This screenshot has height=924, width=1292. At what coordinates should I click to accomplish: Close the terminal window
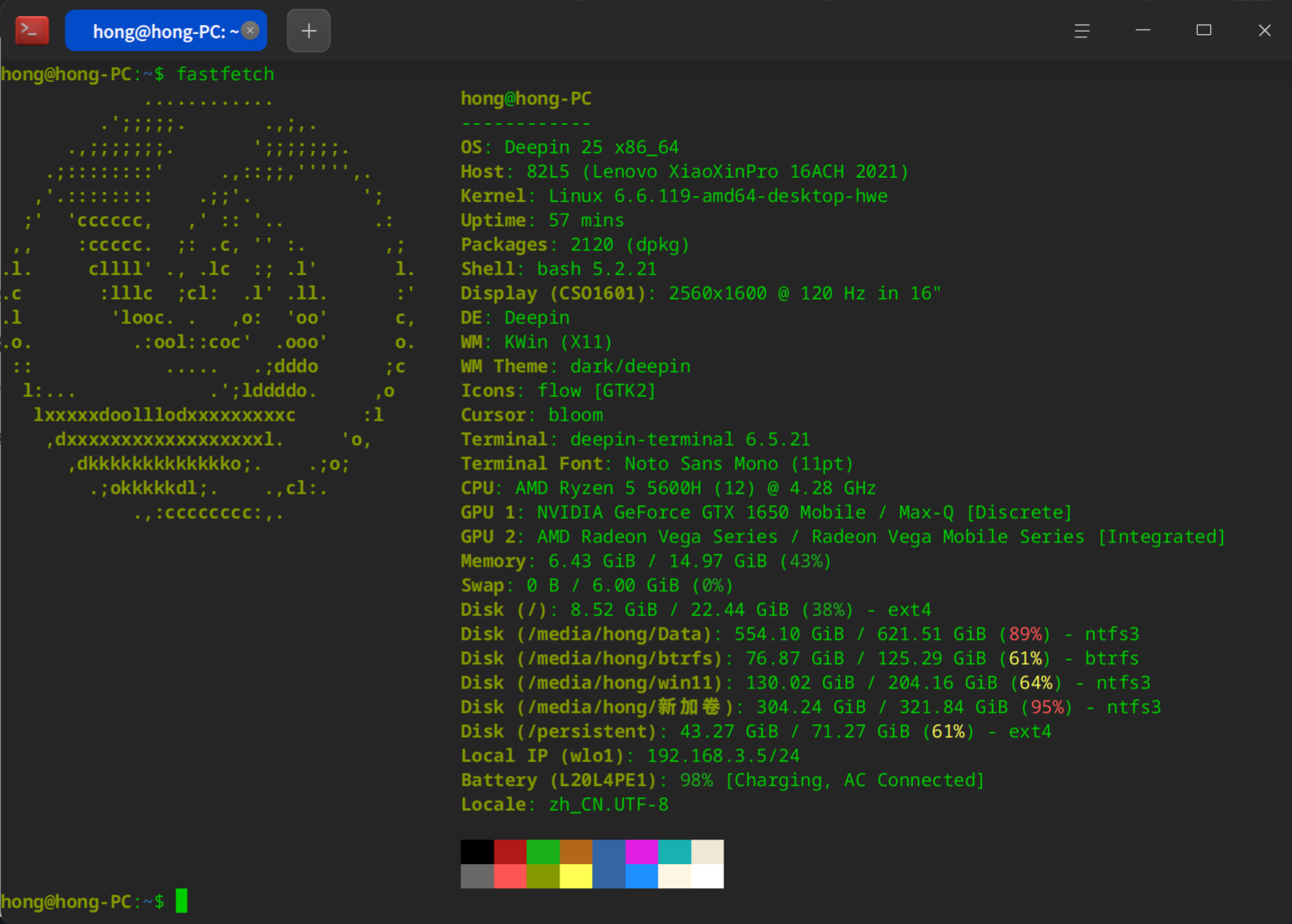[1264, 31]
